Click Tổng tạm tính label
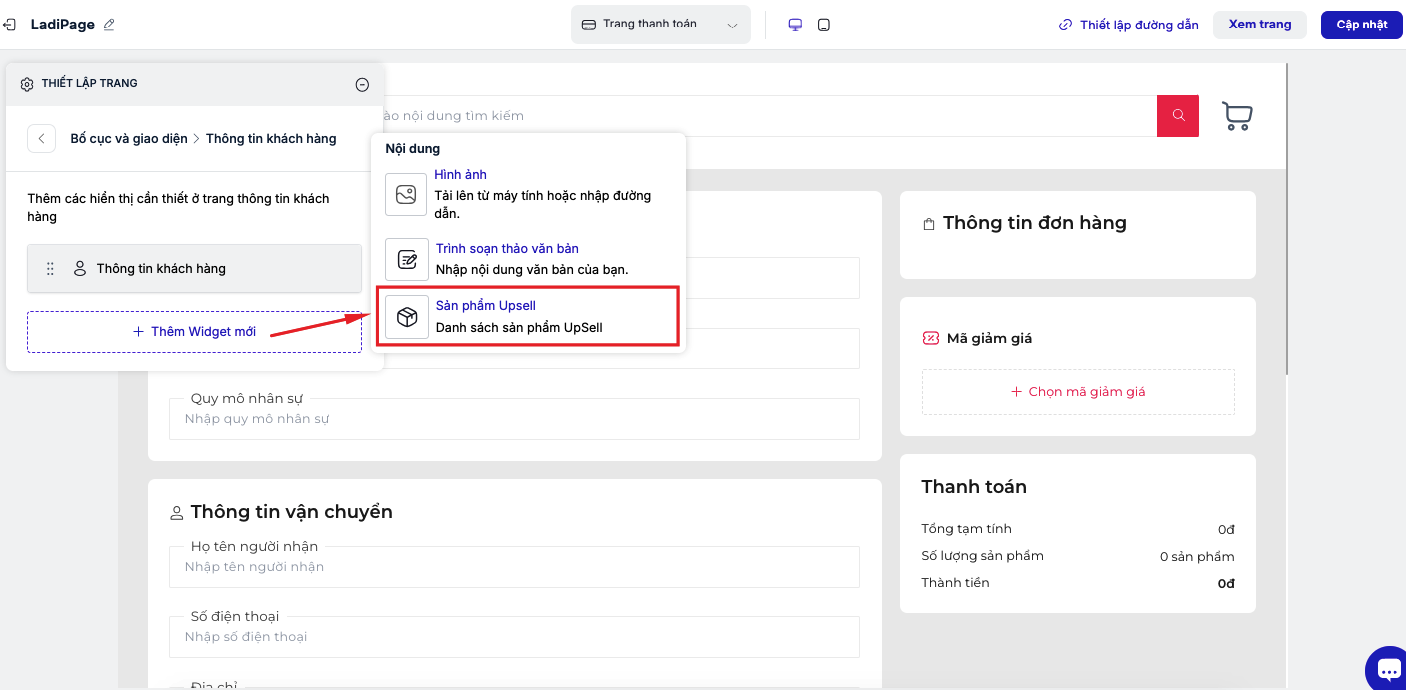Screen dimensions: 1406x690 966,529
